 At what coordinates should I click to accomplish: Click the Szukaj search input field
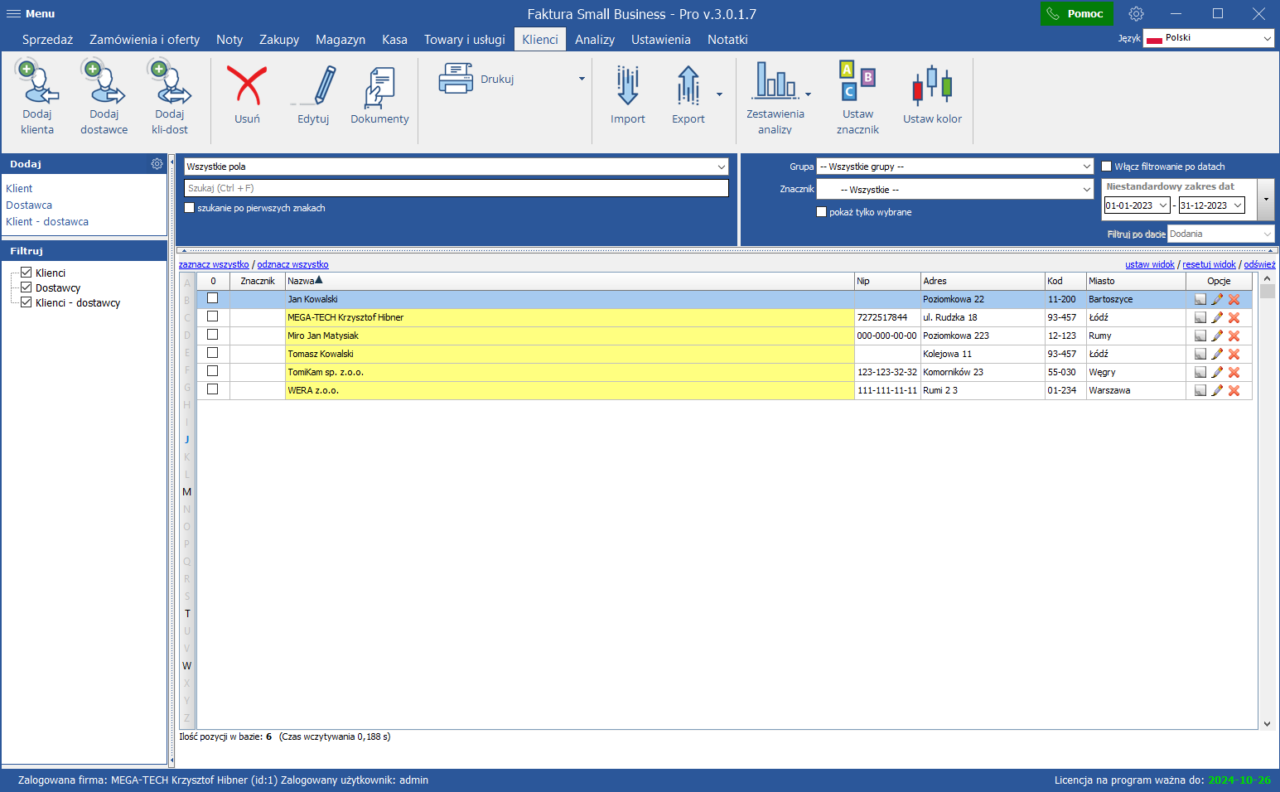click(456, 188)
